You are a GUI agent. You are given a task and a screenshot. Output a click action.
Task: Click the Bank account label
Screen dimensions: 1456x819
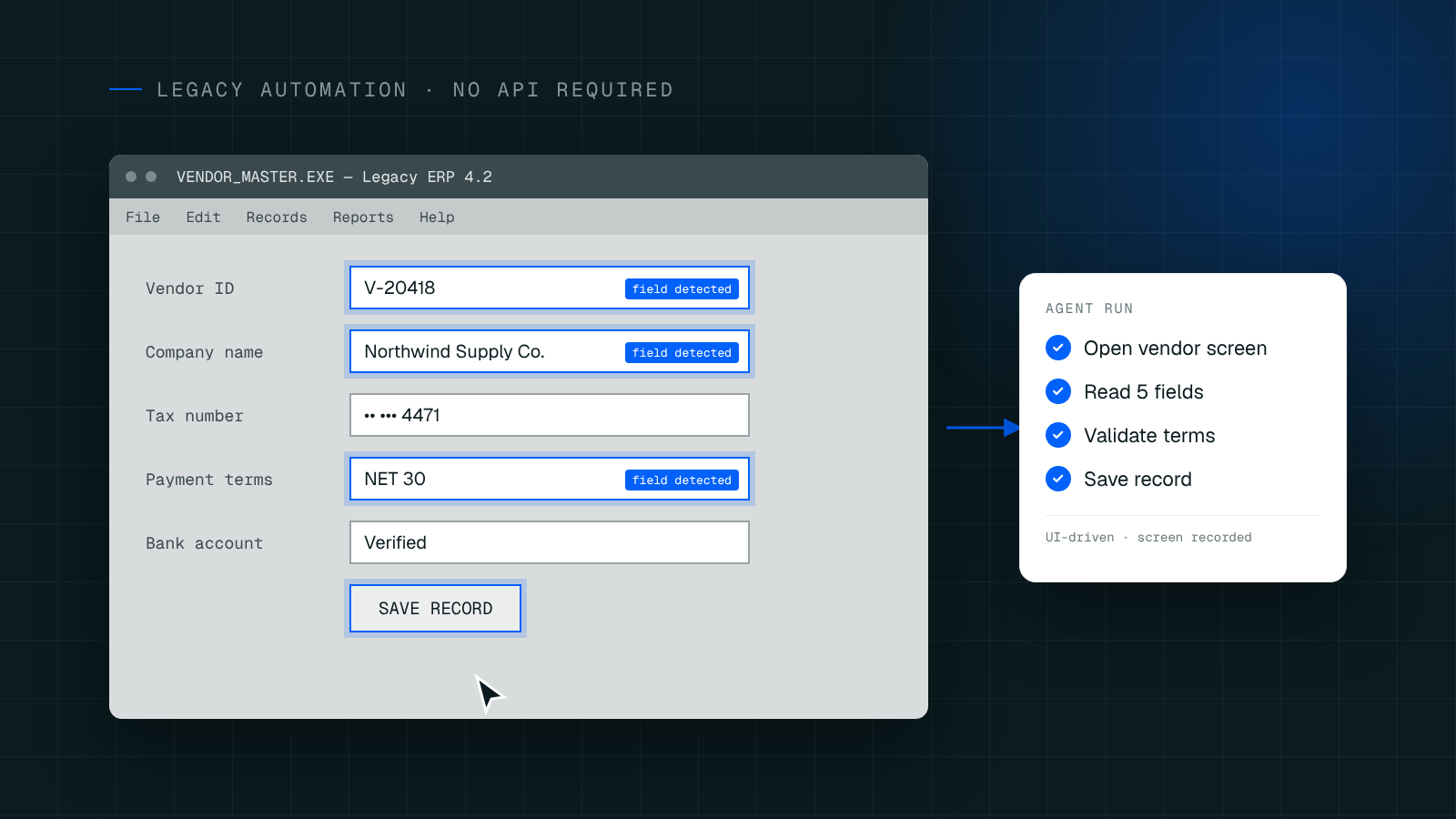(204, 543)
